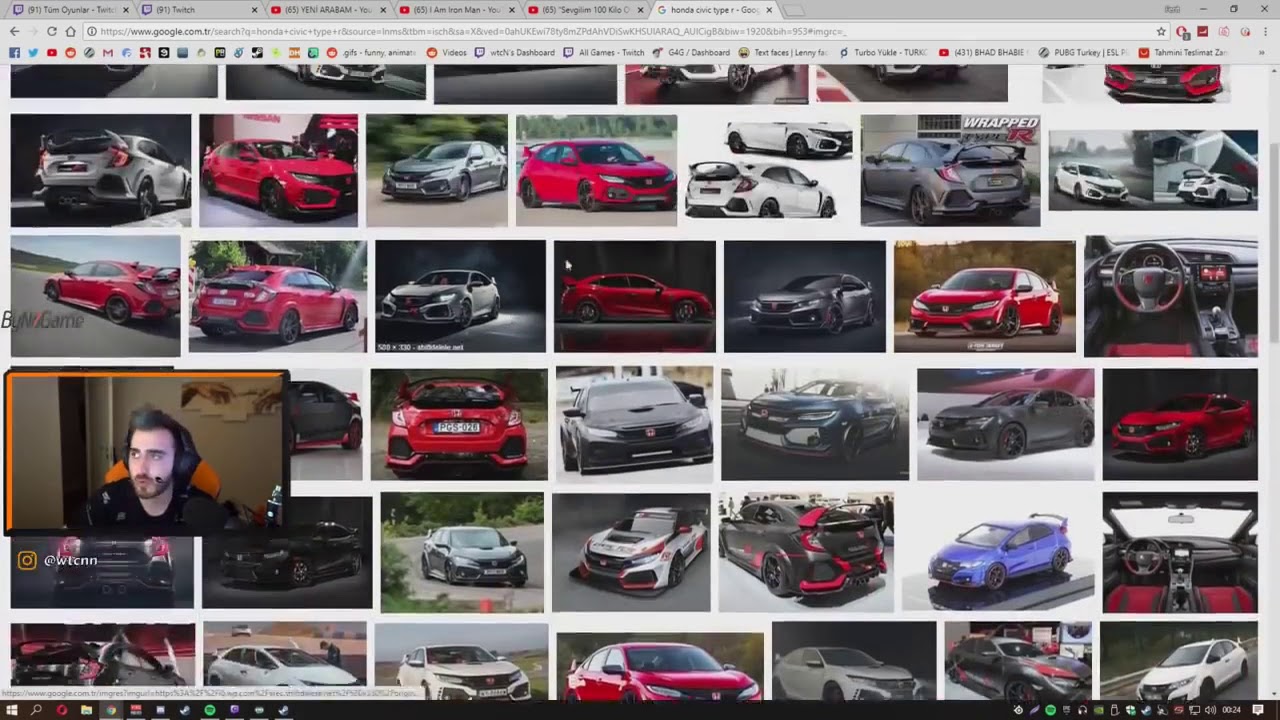Open the volume control in tray

click(1210, 710)
